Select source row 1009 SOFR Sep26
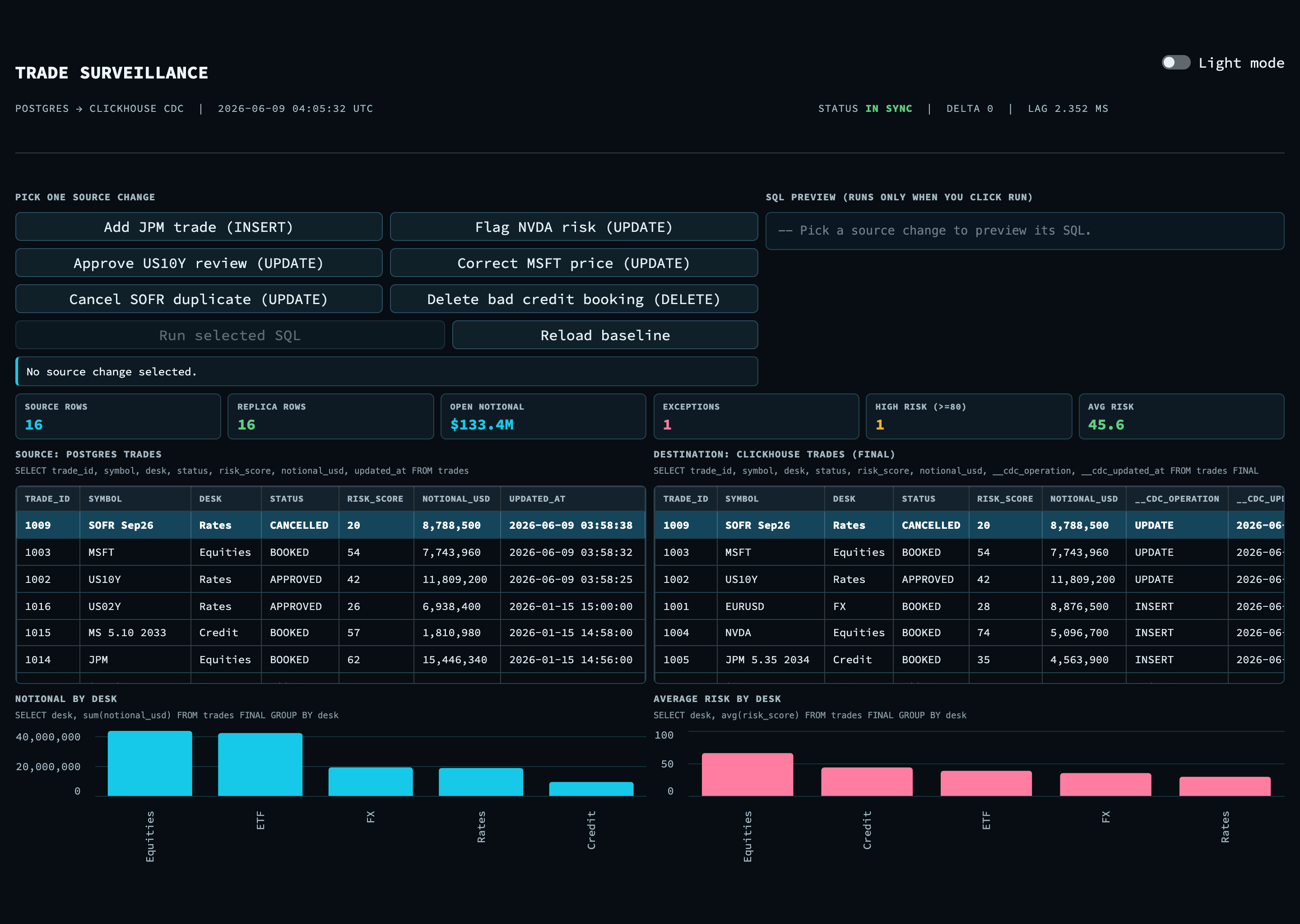 tap(331, 525)
